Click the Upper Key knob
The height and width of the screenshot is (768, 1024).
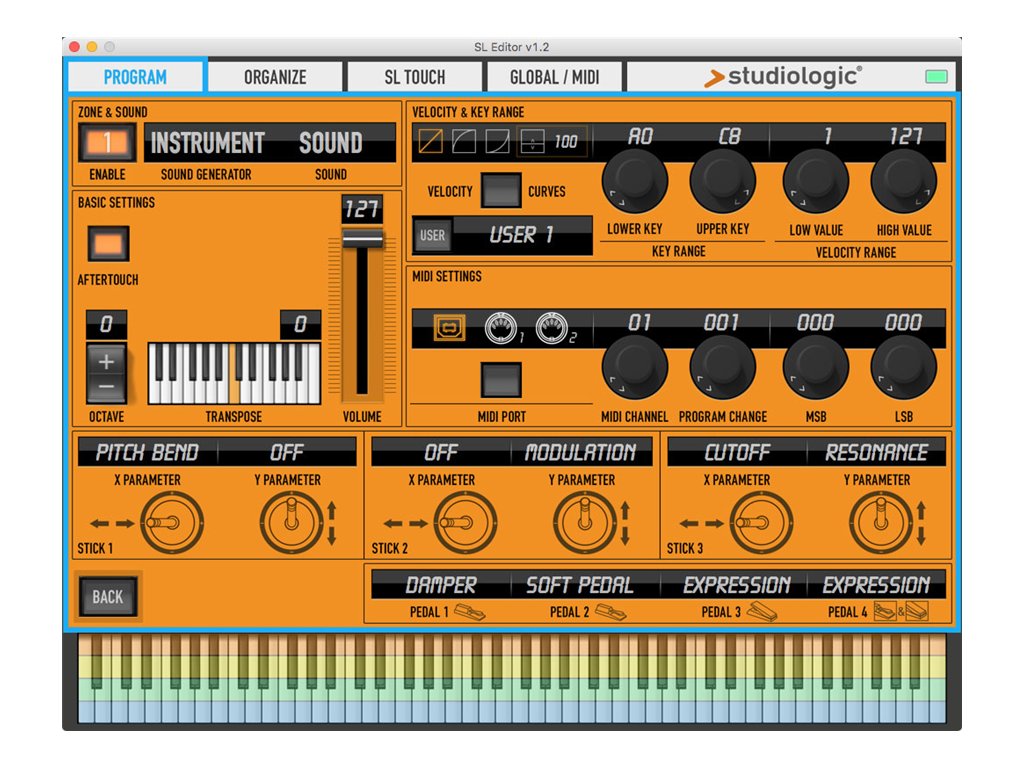[x=722, y=181]
